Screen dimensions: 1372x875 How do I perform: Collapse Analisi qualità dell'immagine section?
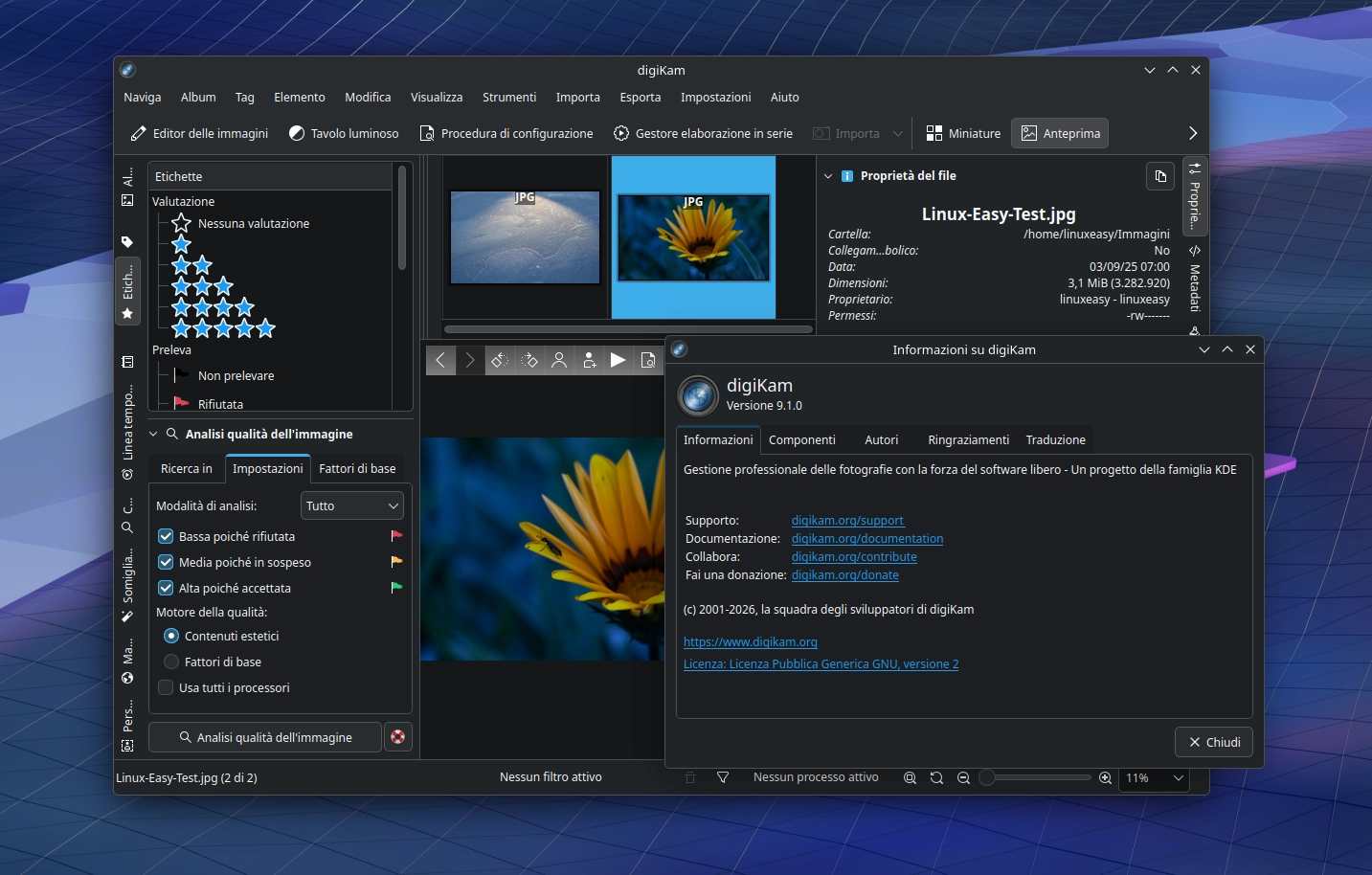153,434
